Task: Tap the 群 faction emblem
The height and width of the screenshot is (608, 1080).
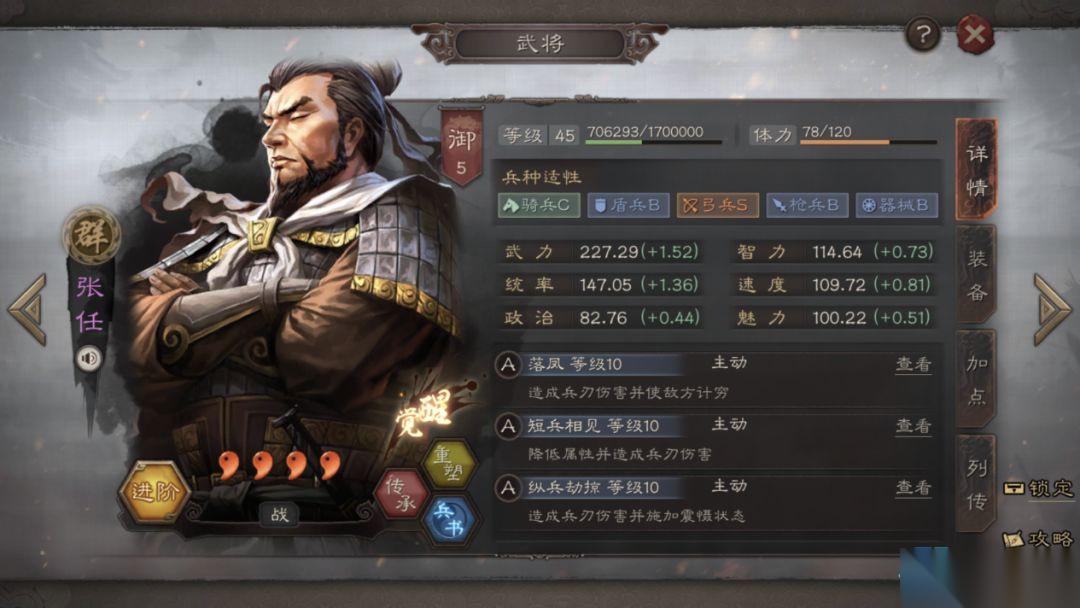Action: tap(91, 235)
